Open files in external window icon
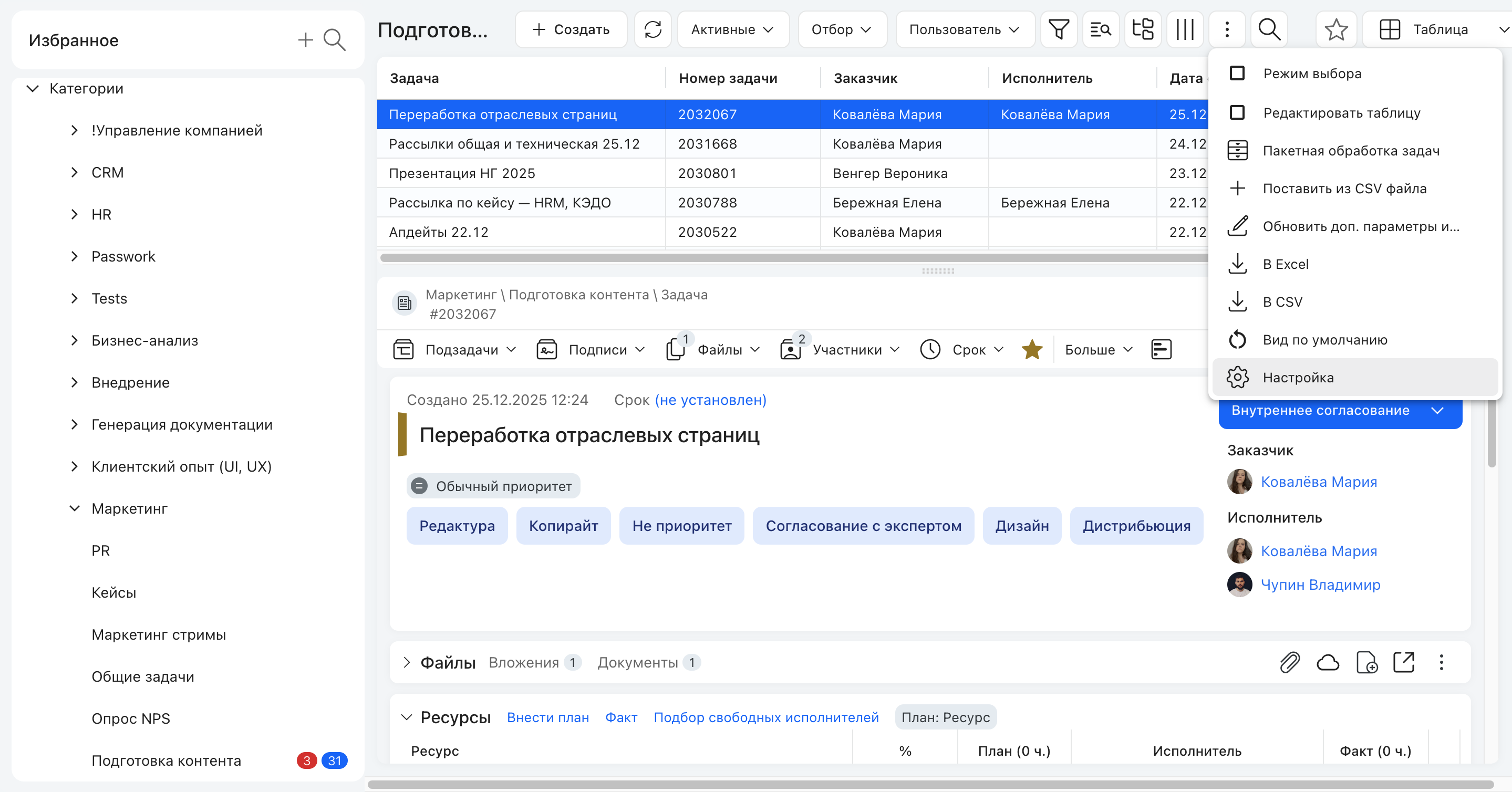 (1404, 662)
